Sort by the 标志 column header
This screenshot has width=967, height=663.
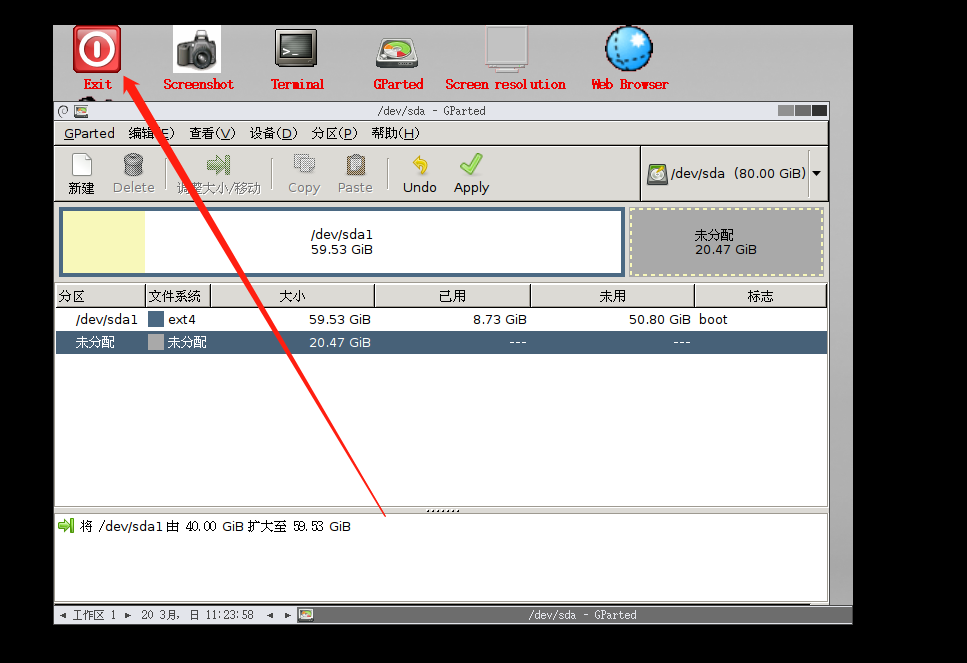(760, 296)
